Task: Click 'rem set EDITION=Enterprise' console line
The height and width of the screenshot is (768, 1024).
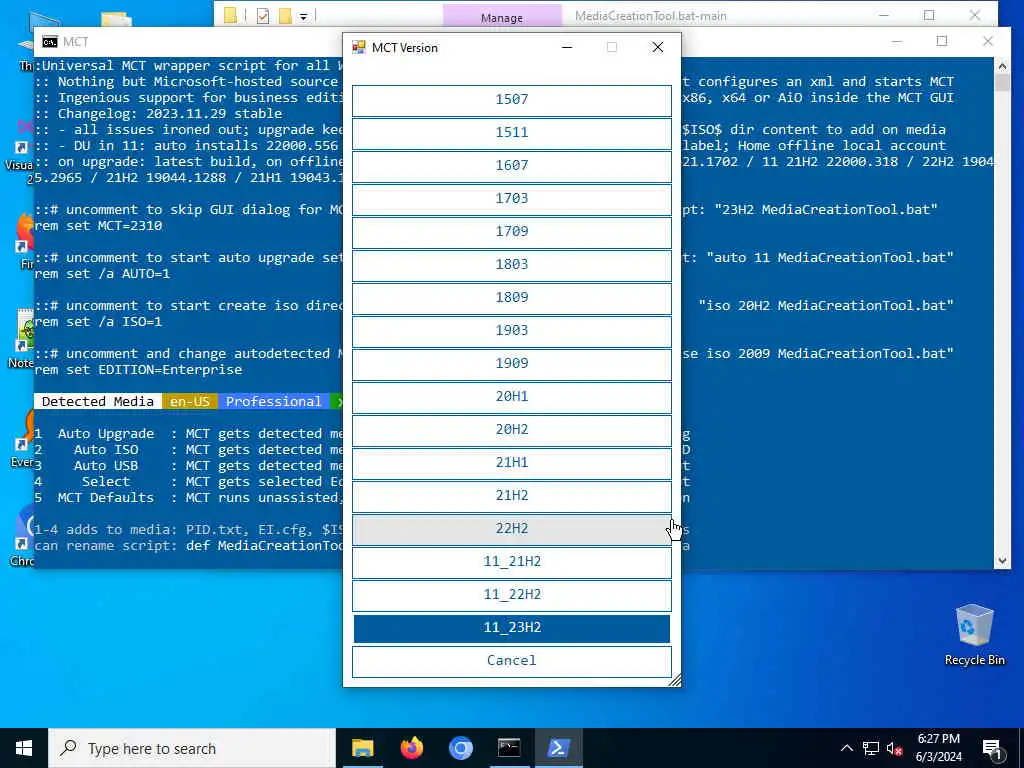Action: coord(138,370)
